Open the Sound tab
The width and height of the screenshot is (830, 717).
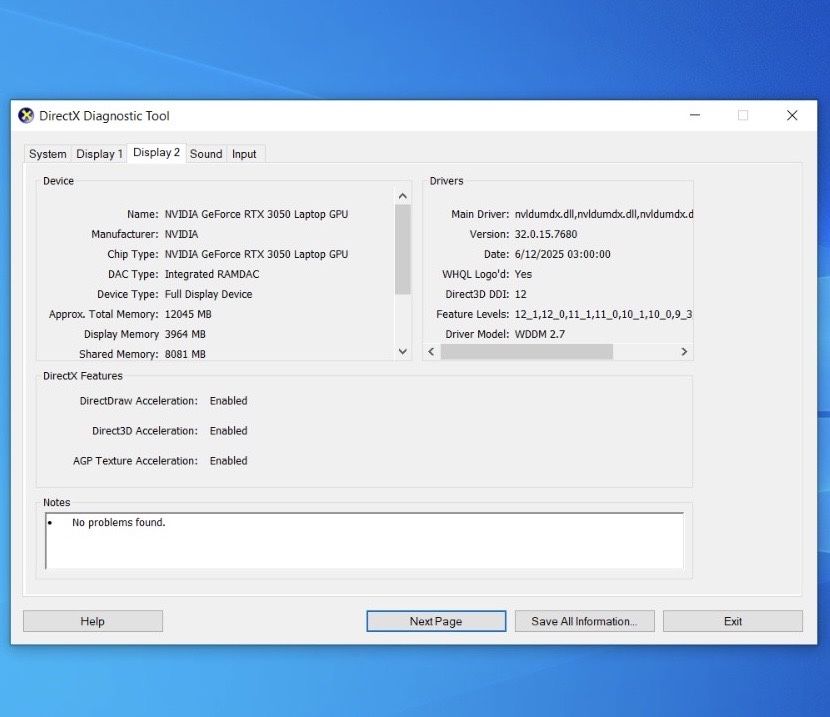point(206,154)
